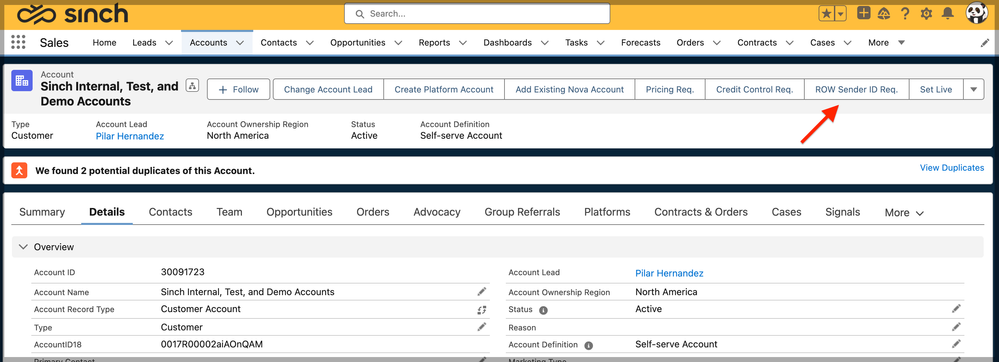Open Global Actions plus icon
The width and height of the screenshot is (999, 362).
[x=863, y=13]
